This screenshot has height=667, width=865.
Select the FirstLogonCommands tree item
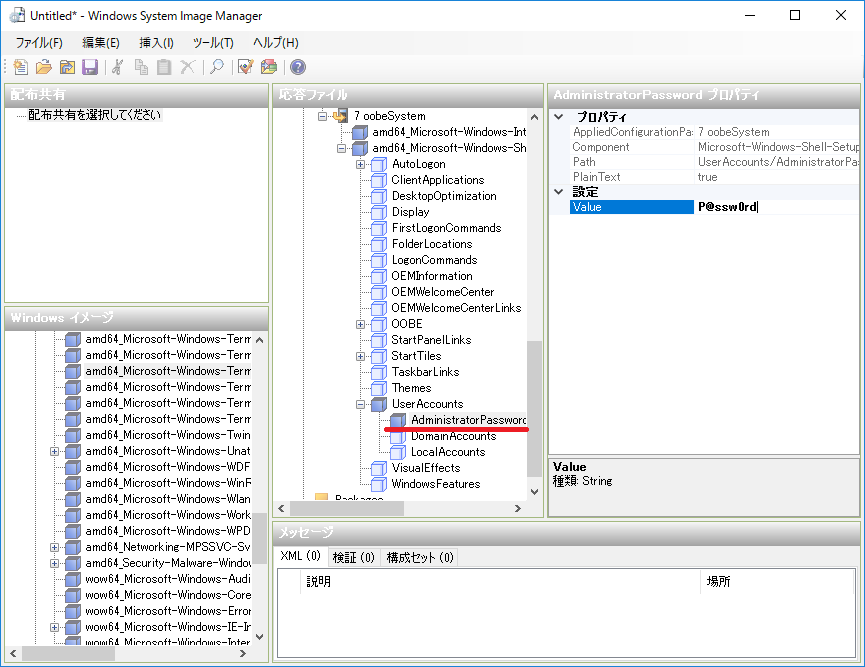point(446,228)
